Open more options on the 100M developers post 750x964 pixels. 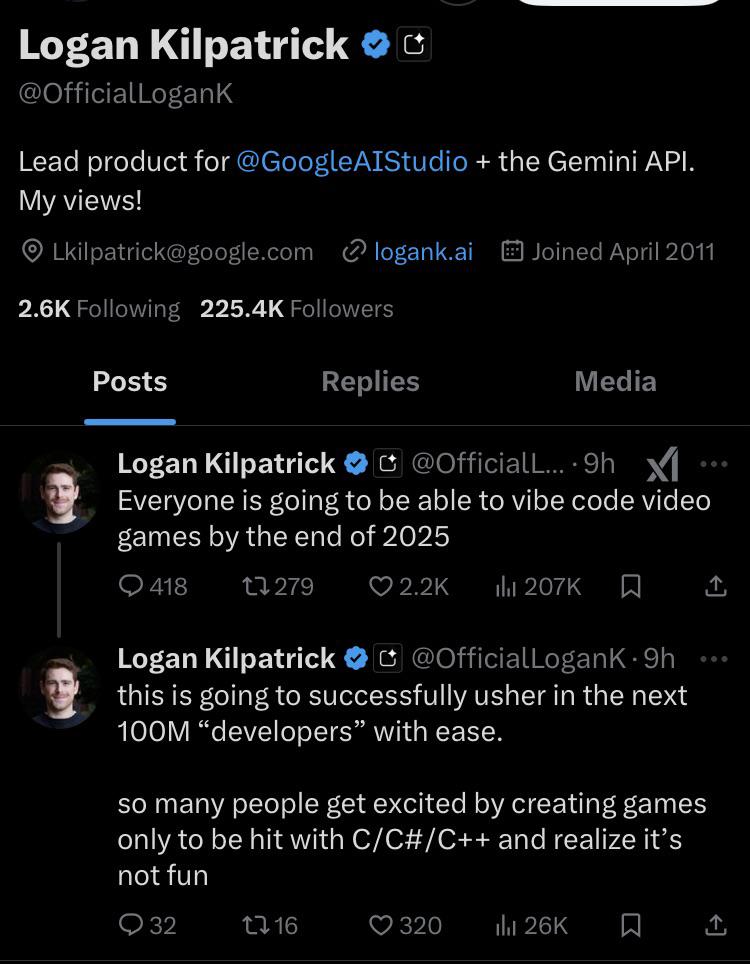(x=714, y=659)
